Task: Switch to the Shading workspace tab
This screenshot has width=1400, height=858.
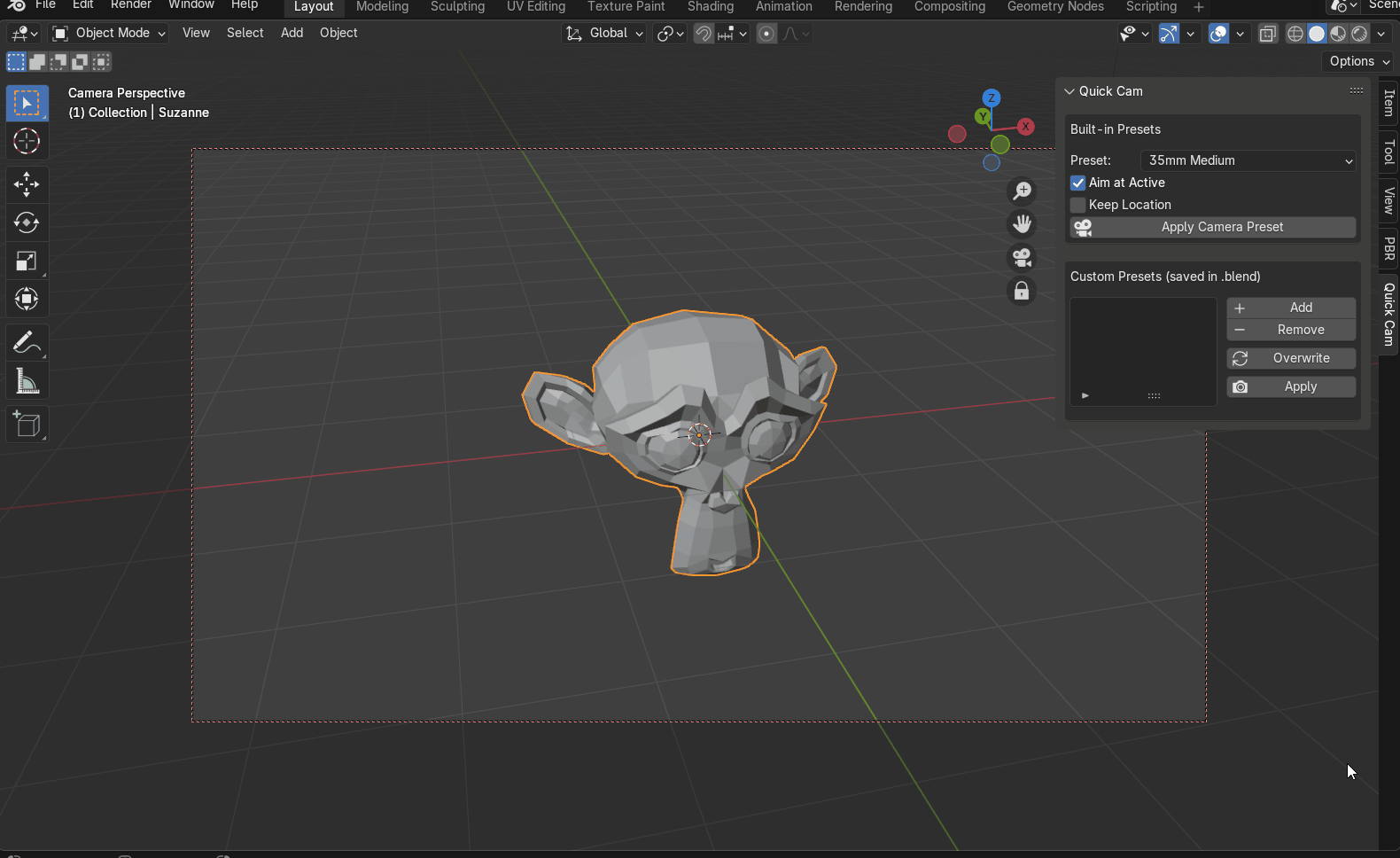Action: pyautogui.click(x=710, y=7)
